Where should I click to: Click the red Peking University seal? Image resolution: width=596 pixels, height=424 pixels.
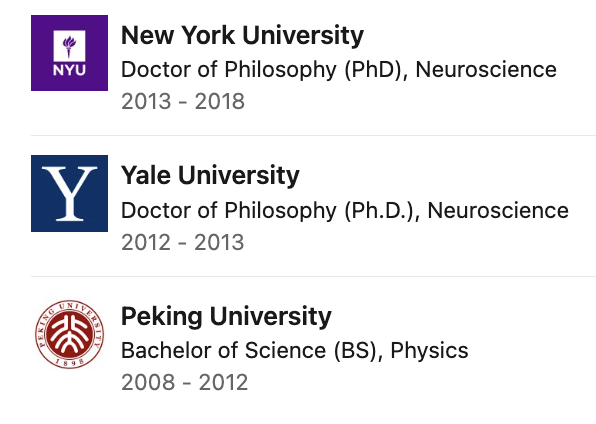pos(70,334)
